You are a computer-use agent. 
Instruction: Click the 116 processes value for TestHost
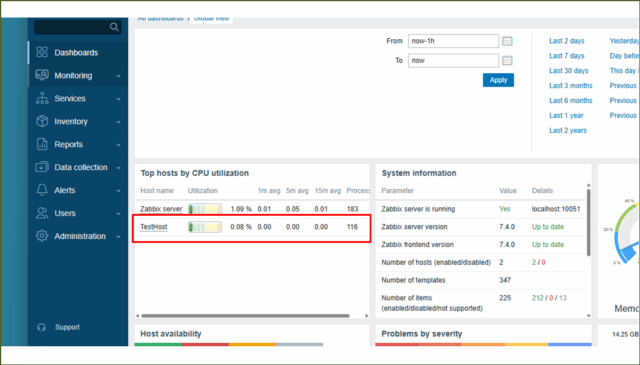[352, 227]
